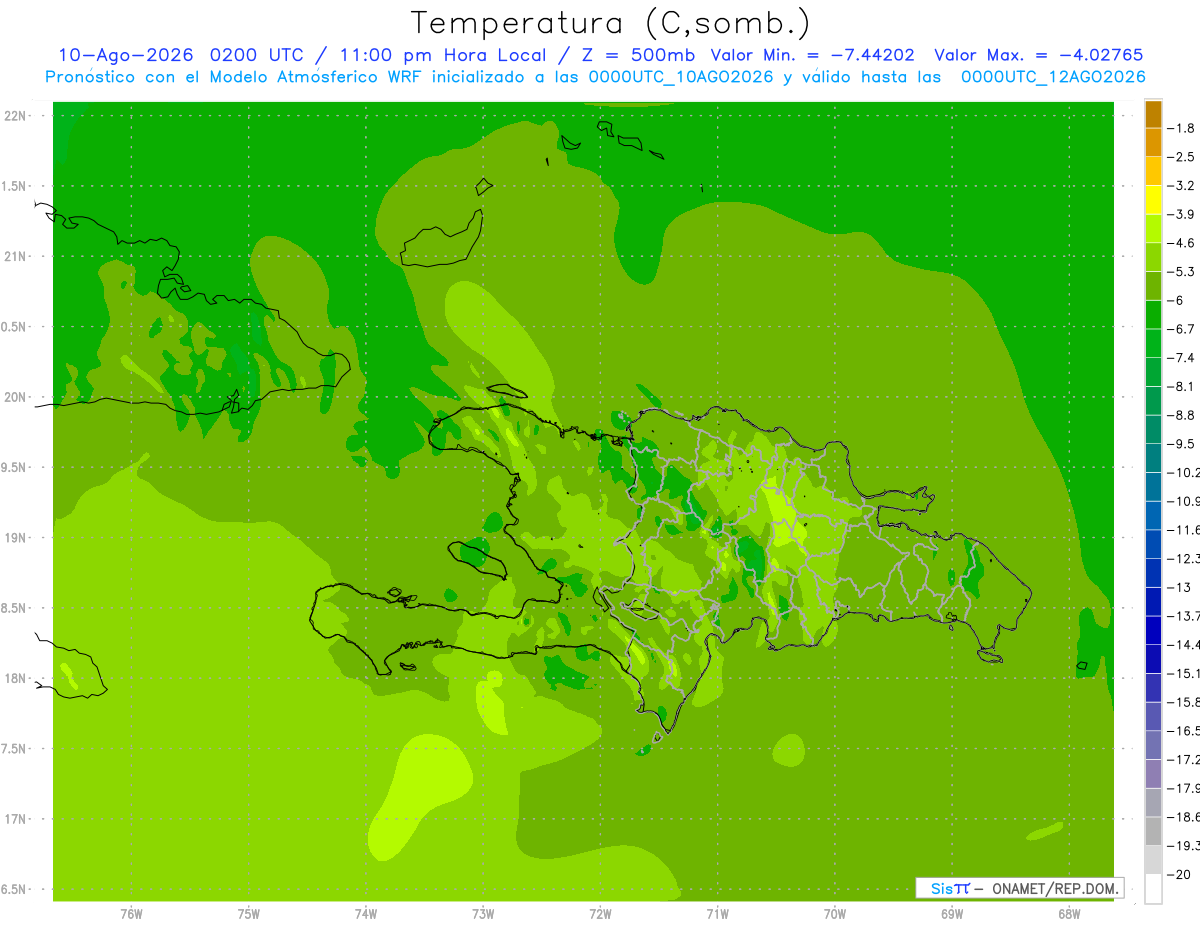Click legend swatch between -3.2 and -3.9
Image resolution: width=1200 pixels, height=927 pixels.
pos(1153,200)
